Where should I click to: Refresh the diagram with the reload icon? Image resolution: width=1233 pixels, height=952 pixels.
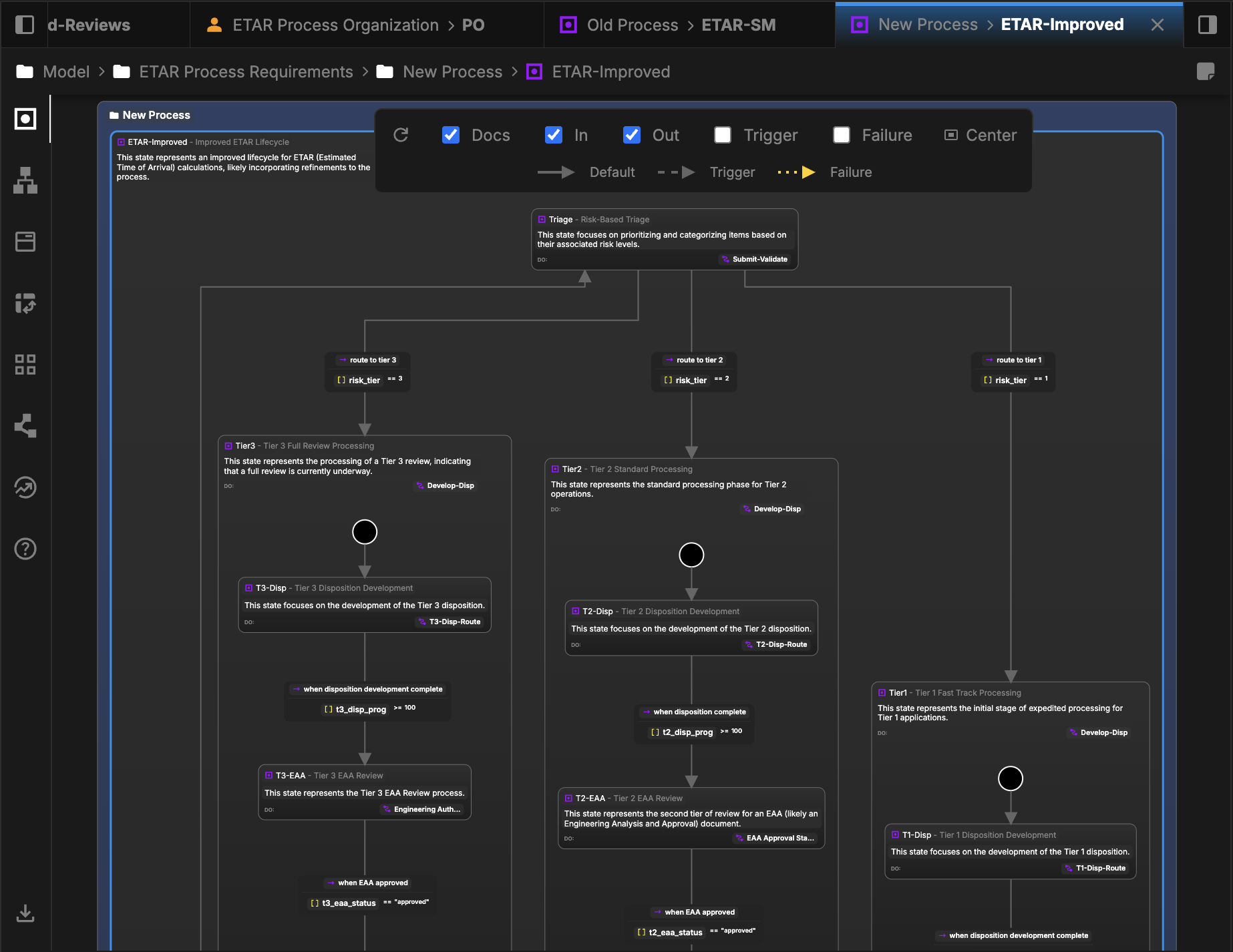[401, 134]
